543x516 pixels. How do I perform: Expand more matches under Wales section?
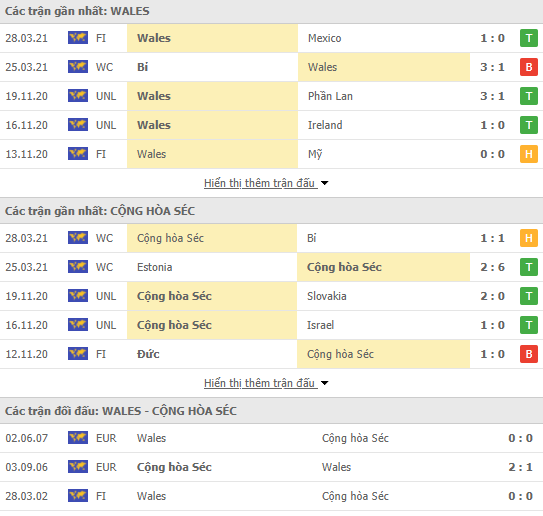260,183
